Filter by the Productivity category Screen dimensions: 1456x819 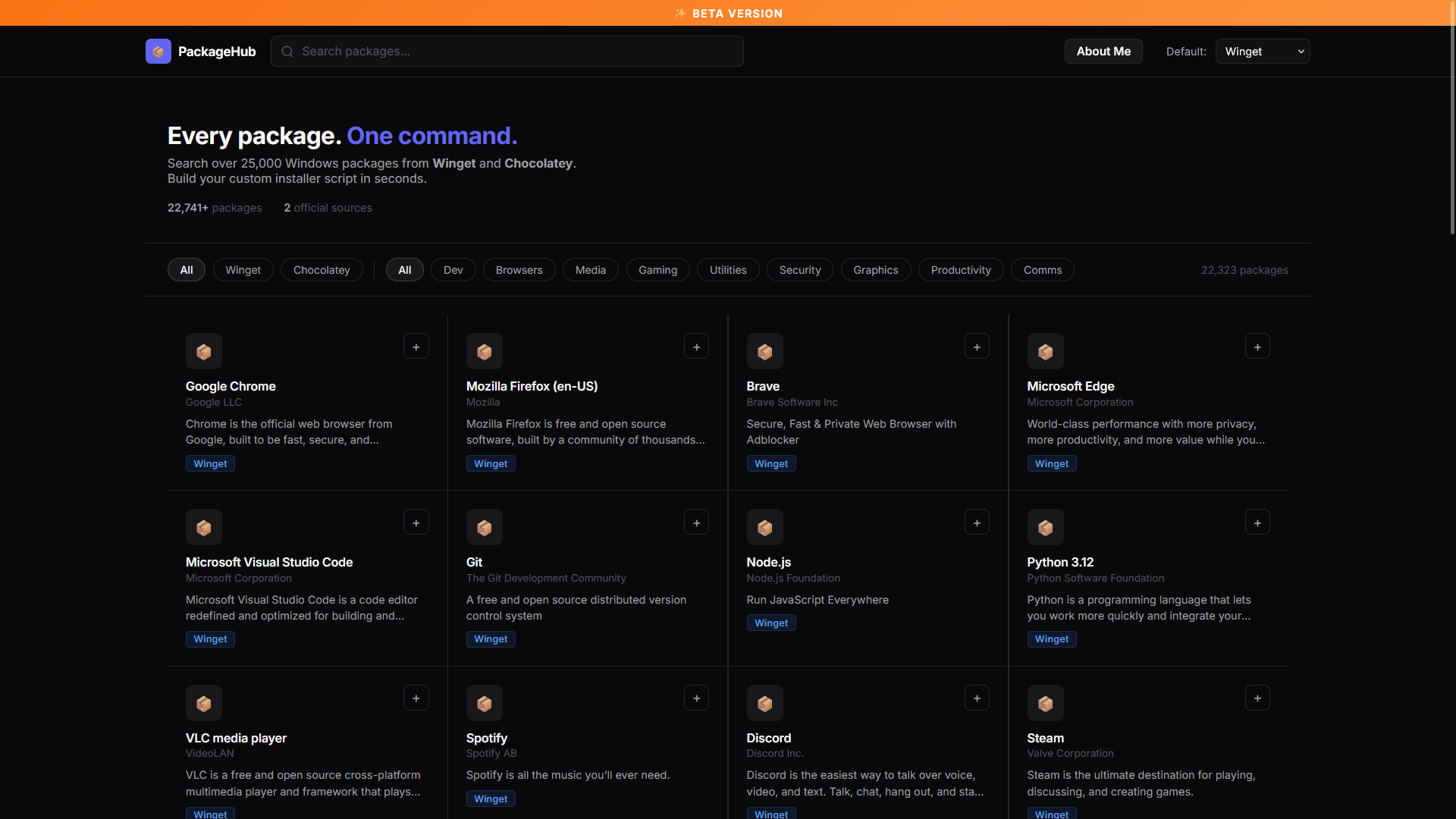[961, 270]
